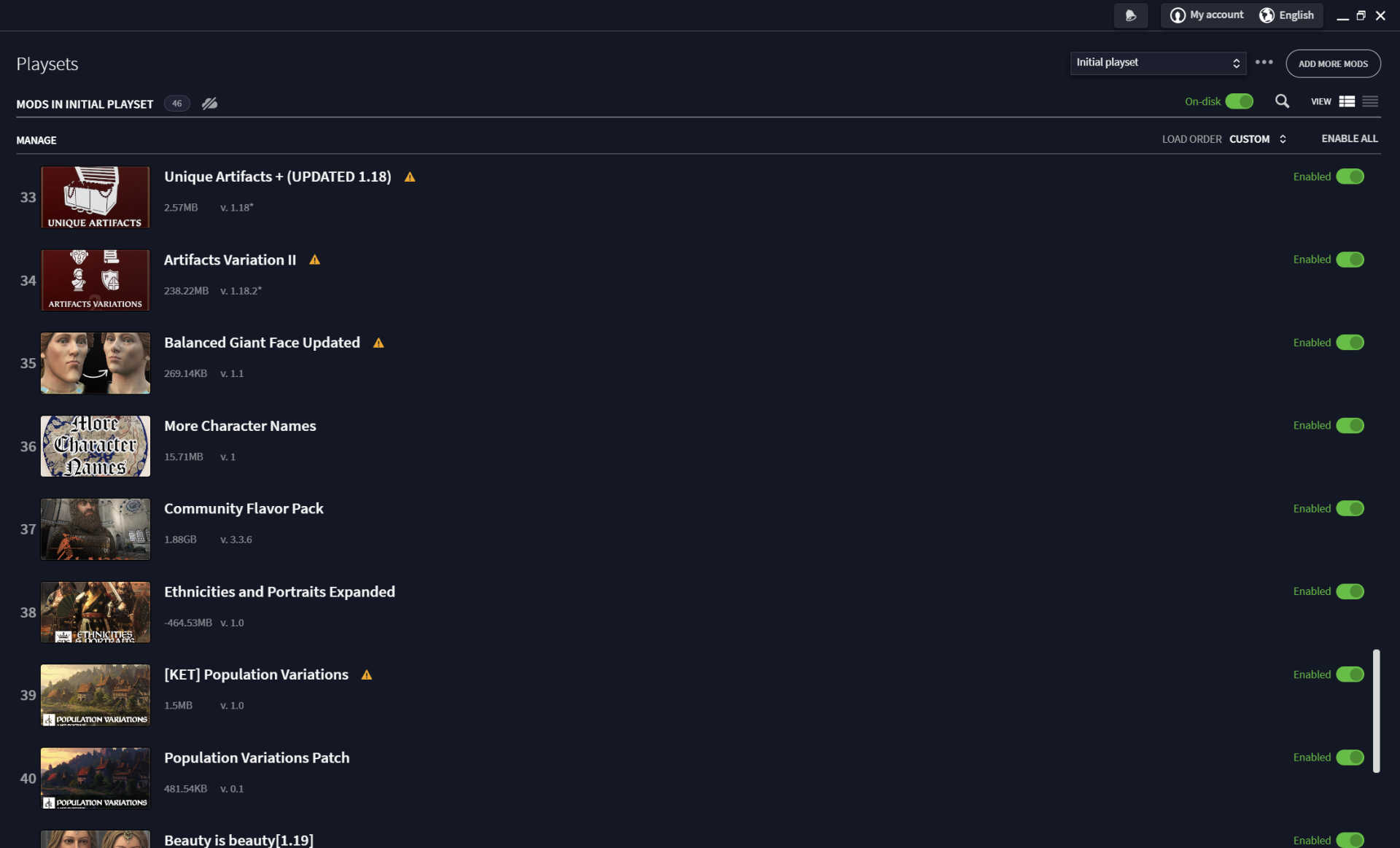Open Artifacts Variations thumbnail
The image size is (1400, 848).
coord(96,281)
